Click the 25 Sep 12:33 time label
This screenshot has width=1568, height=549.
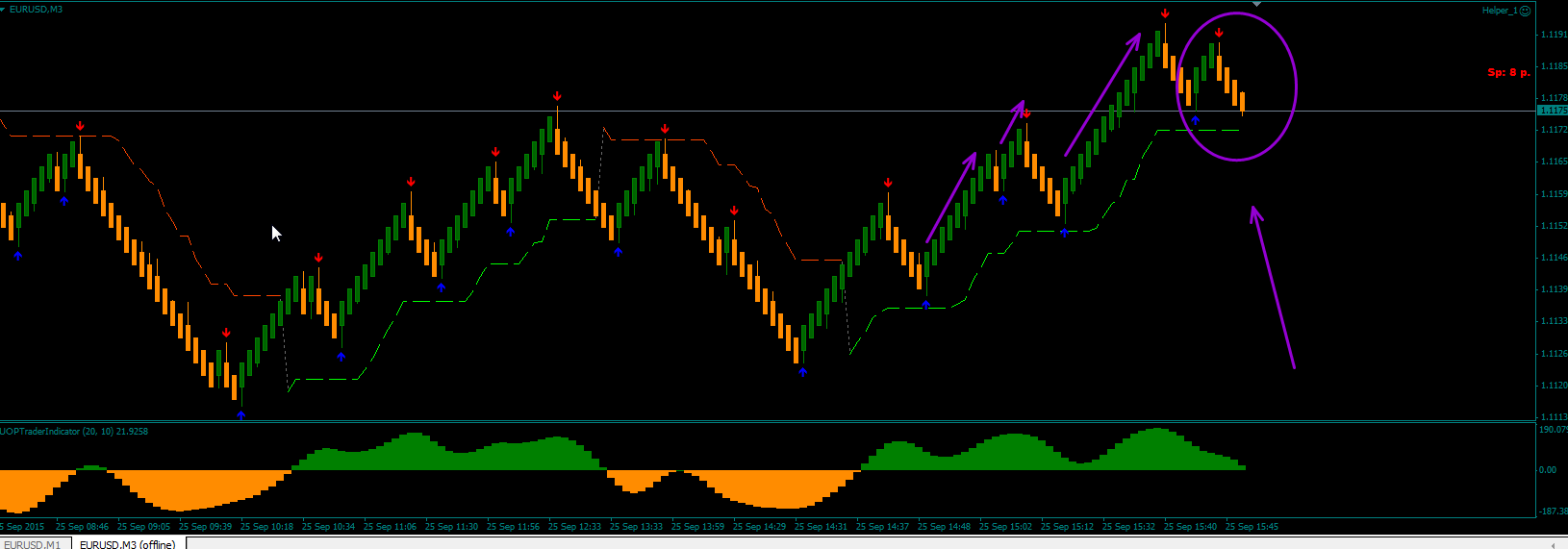tap(574, 527)
